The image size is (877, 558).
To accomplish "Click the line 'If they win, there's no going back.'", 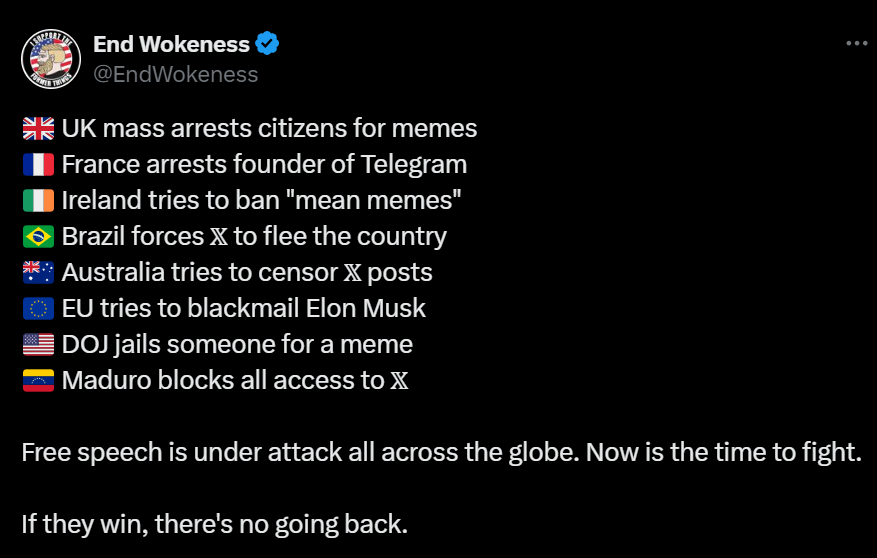I will pos(214,524).
